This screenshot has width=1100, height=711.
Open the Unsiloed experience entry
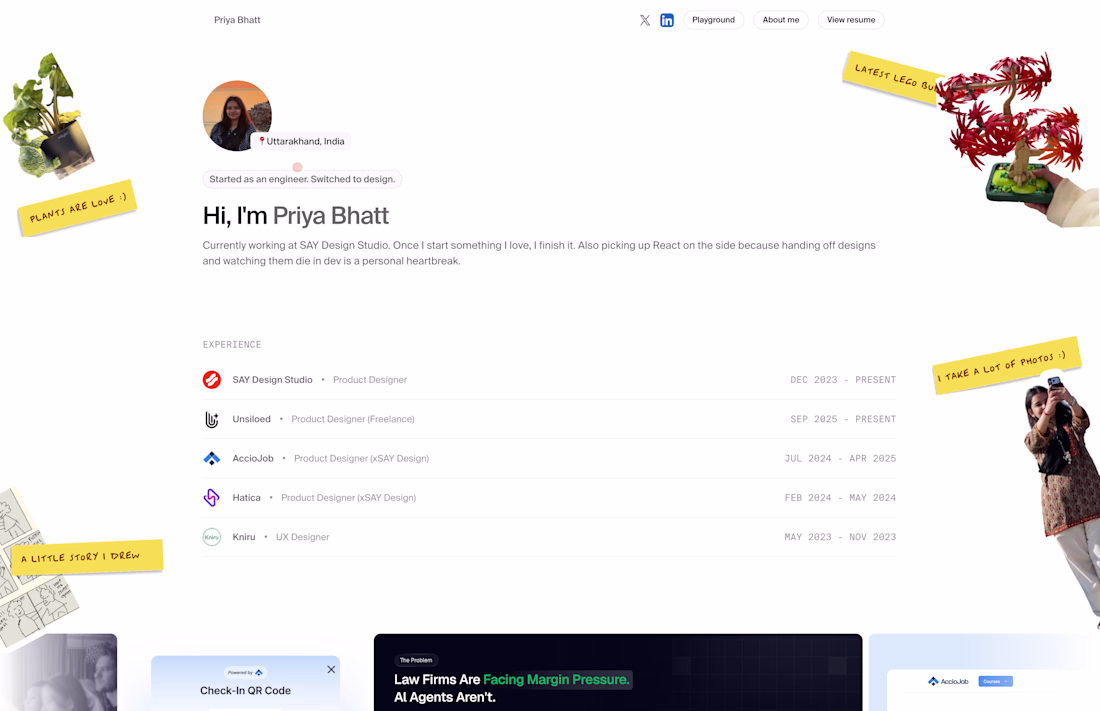click(x=549, y=419)
